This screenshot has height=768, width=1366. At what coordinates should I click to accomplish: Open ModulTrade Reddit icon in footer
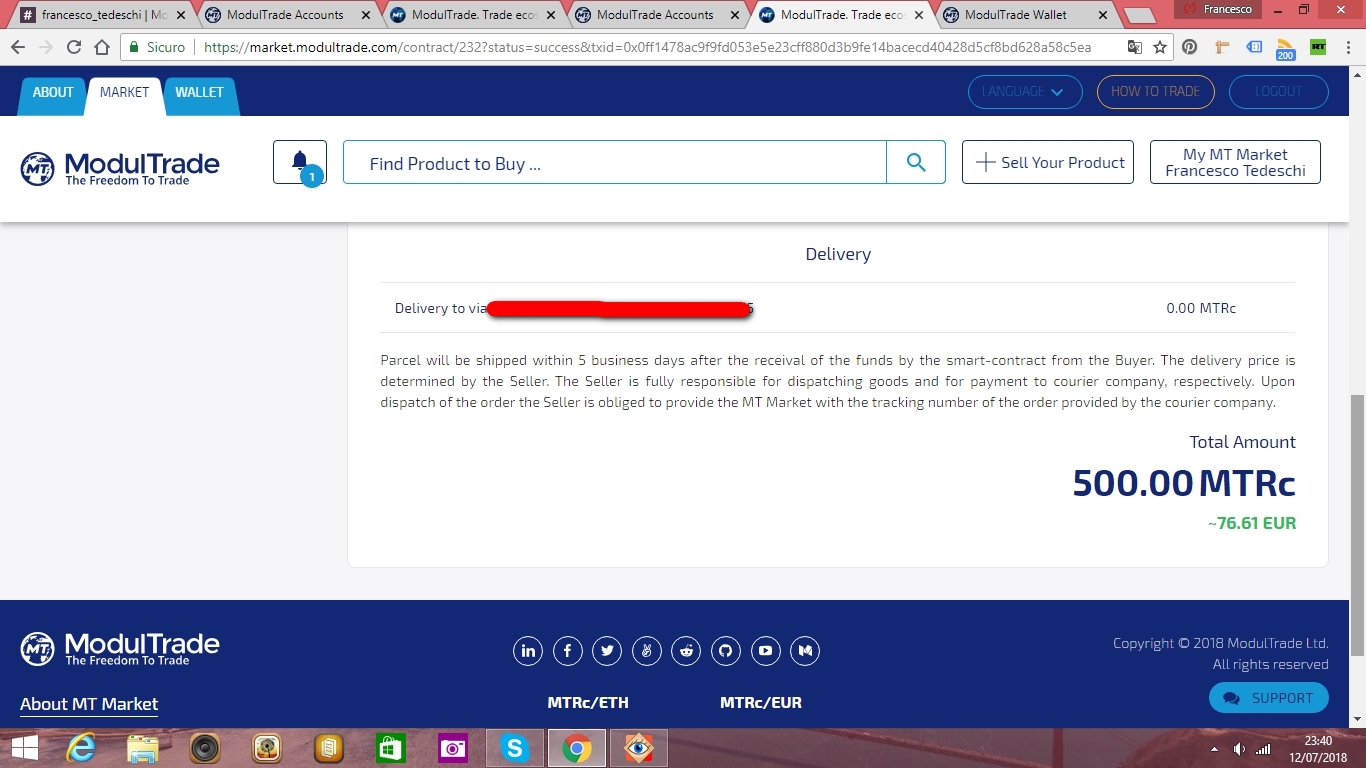(x=686, y=651)
